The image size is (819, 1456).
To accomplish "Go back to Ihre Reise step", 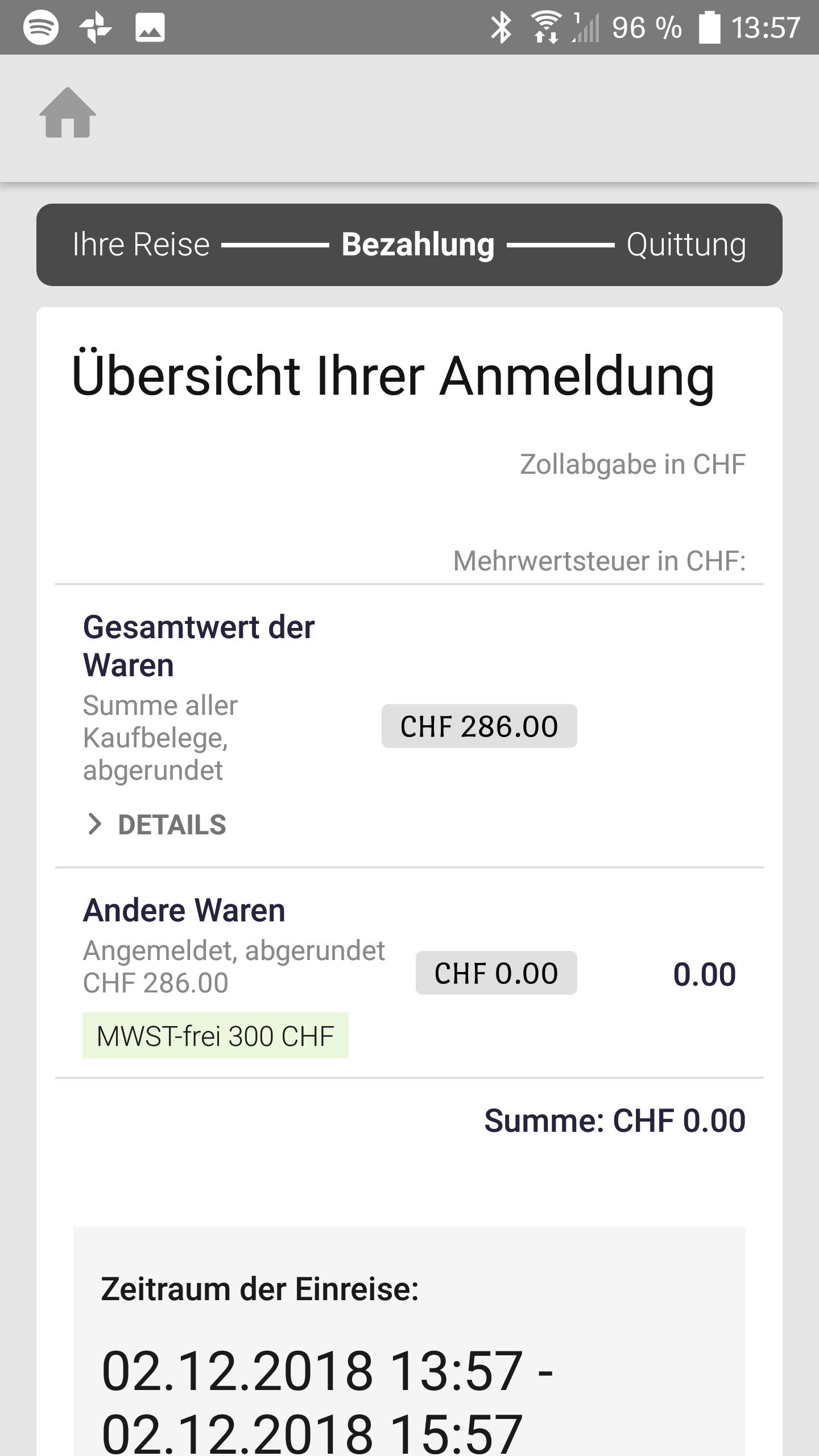I will tap(141, 245).
